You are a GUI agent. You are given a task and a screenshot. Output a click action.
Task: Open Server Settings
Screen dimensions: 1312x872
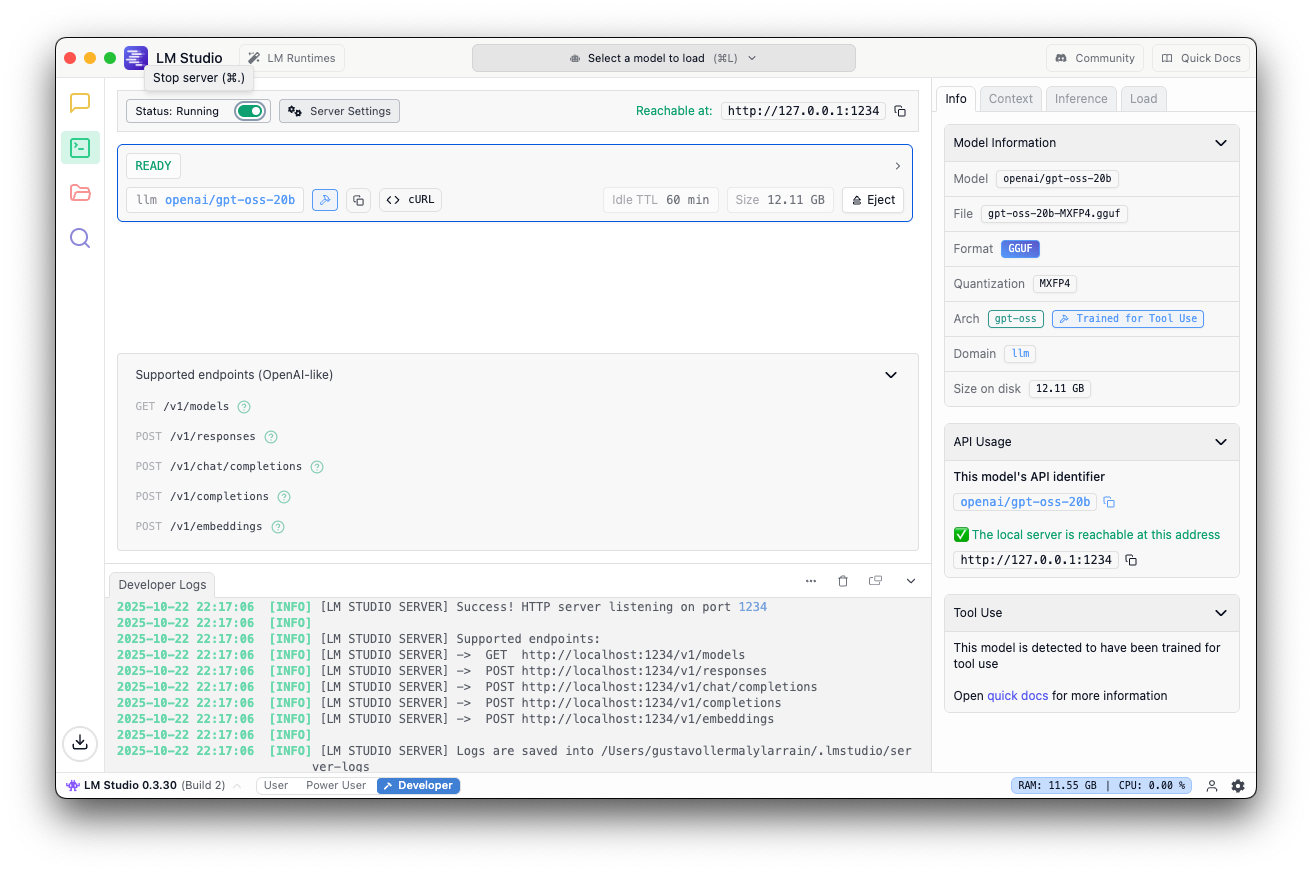click(x=339, y=111)
